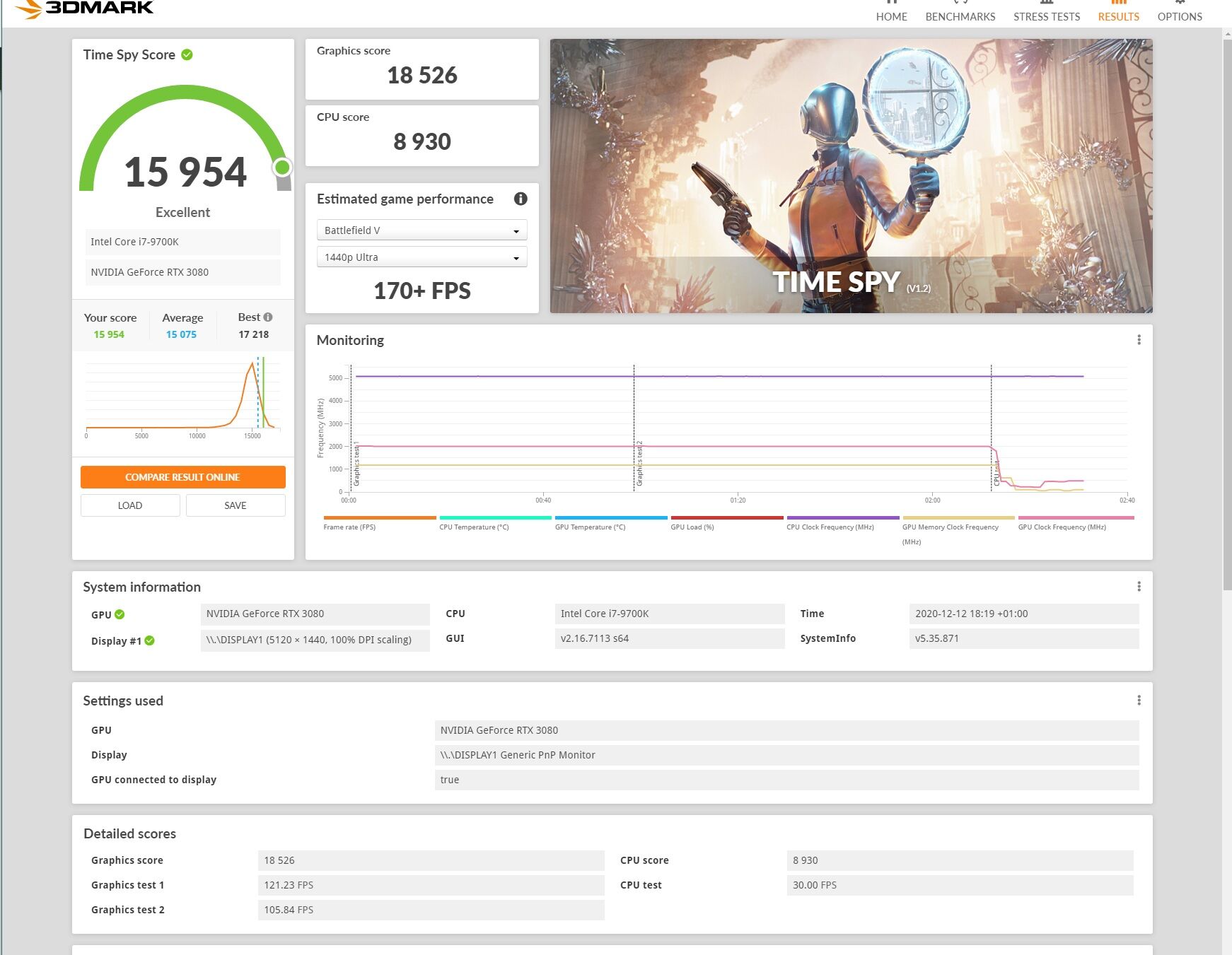Click the SAVE button
Screen dimensions: 1232x955
click(x=236, y=505)
